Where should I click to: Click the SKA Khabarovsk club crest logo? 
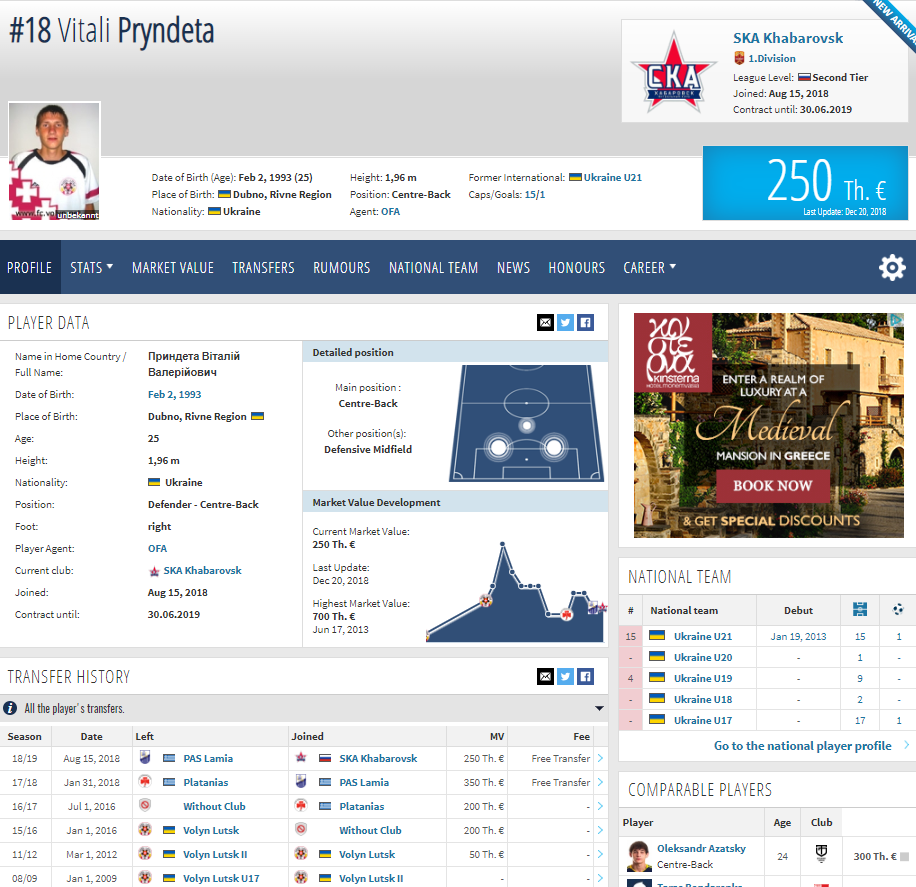pos(674,71)
